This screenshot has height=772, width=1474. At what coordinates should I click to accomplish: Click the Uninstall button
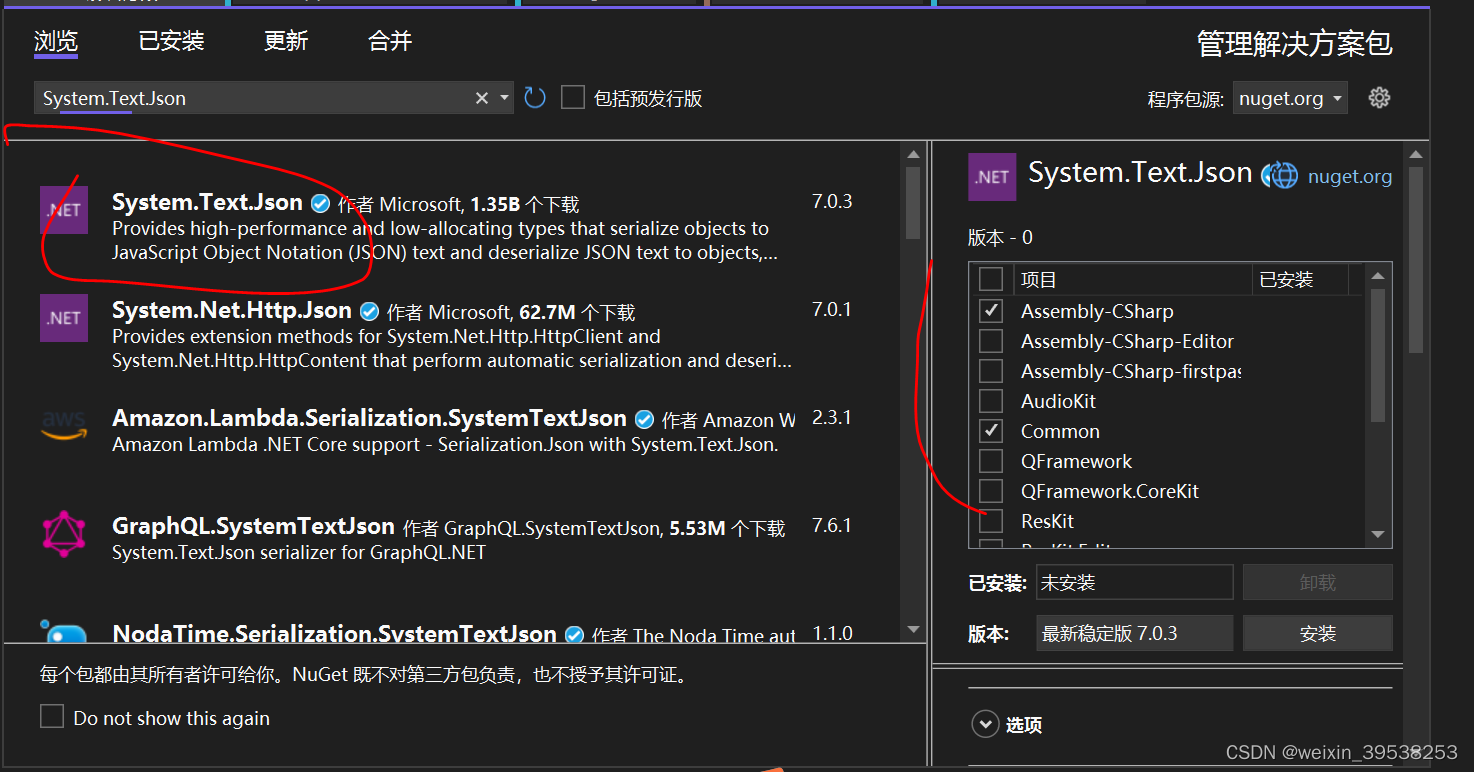(x=1317, y=582)
